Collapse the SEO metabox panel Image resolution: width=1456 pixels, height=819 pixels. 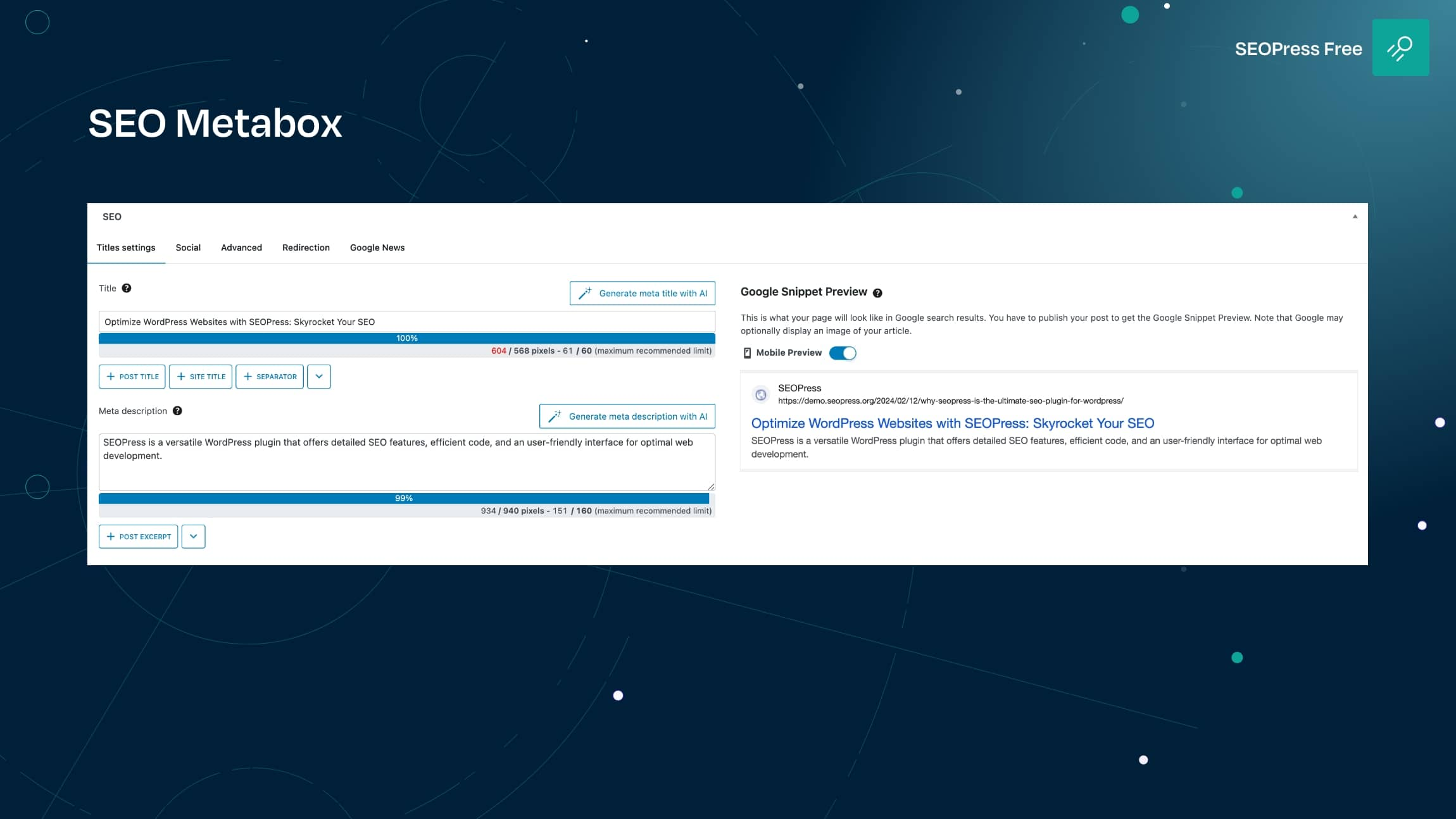(1355, 216)
